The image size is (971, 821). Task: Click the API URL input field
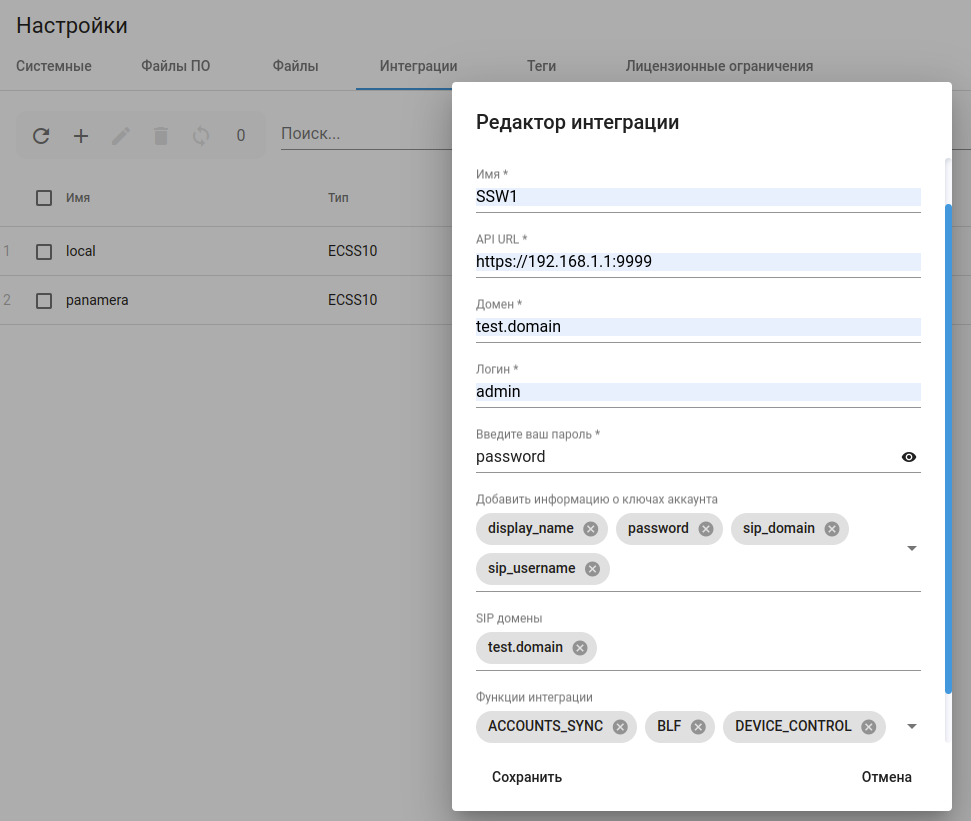(x=697, y=262)
